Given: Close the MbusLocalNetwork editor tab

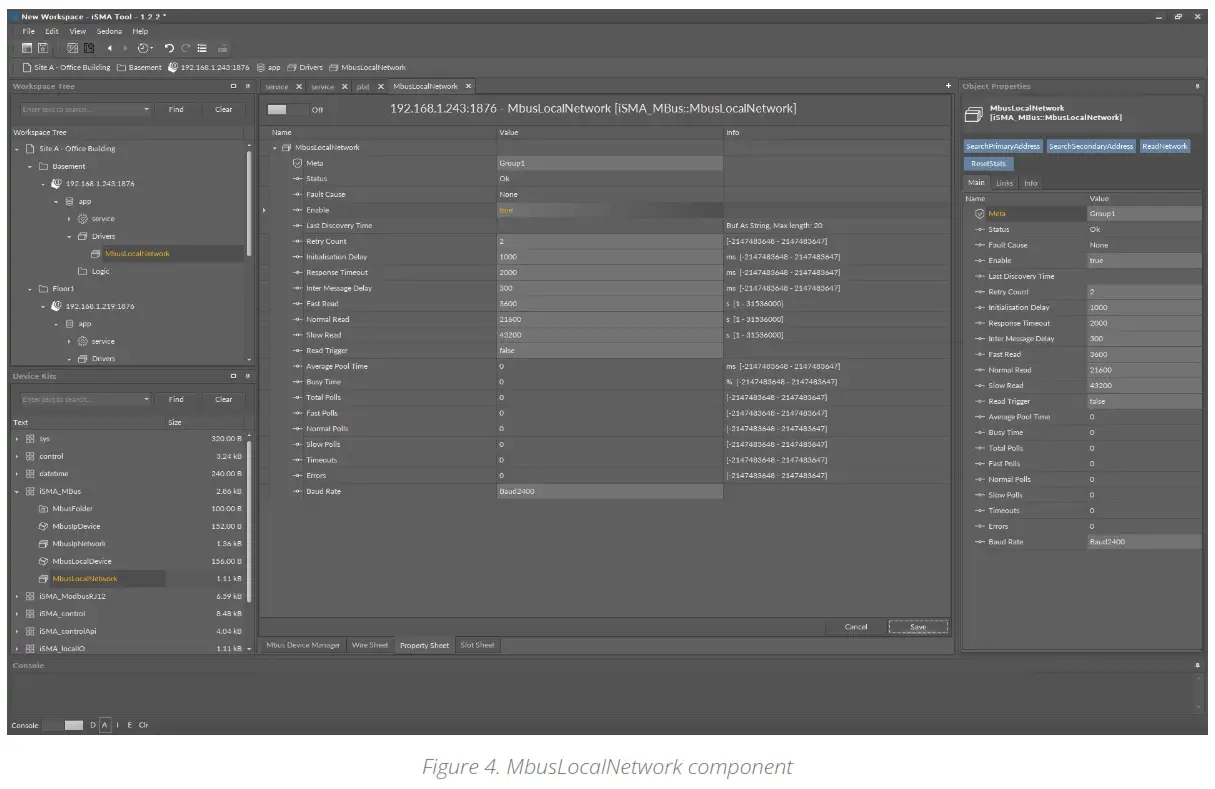Looking at the screenshot, I should click(468, 86).
